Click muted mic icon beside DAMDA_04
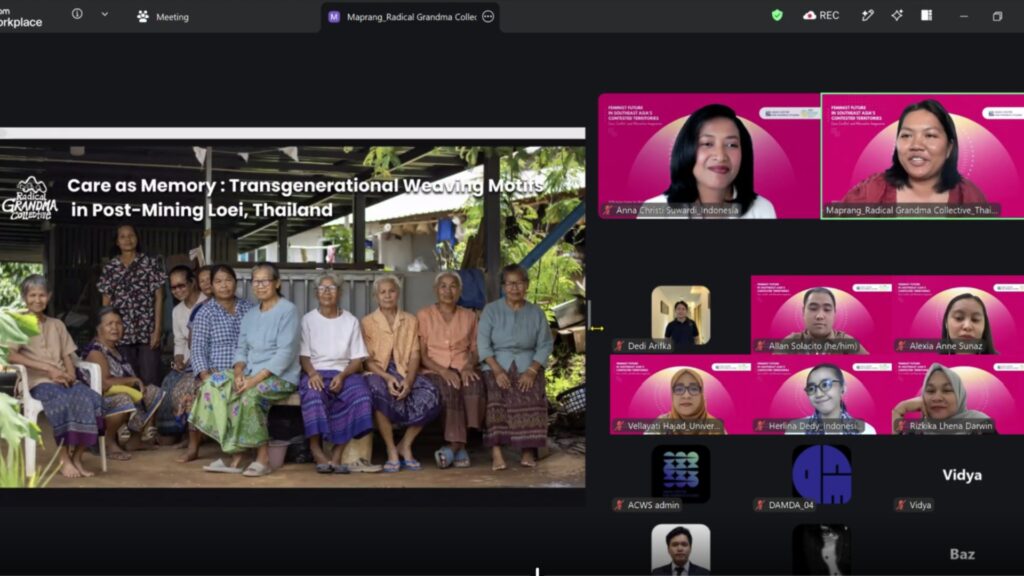 tap(760, 505)
